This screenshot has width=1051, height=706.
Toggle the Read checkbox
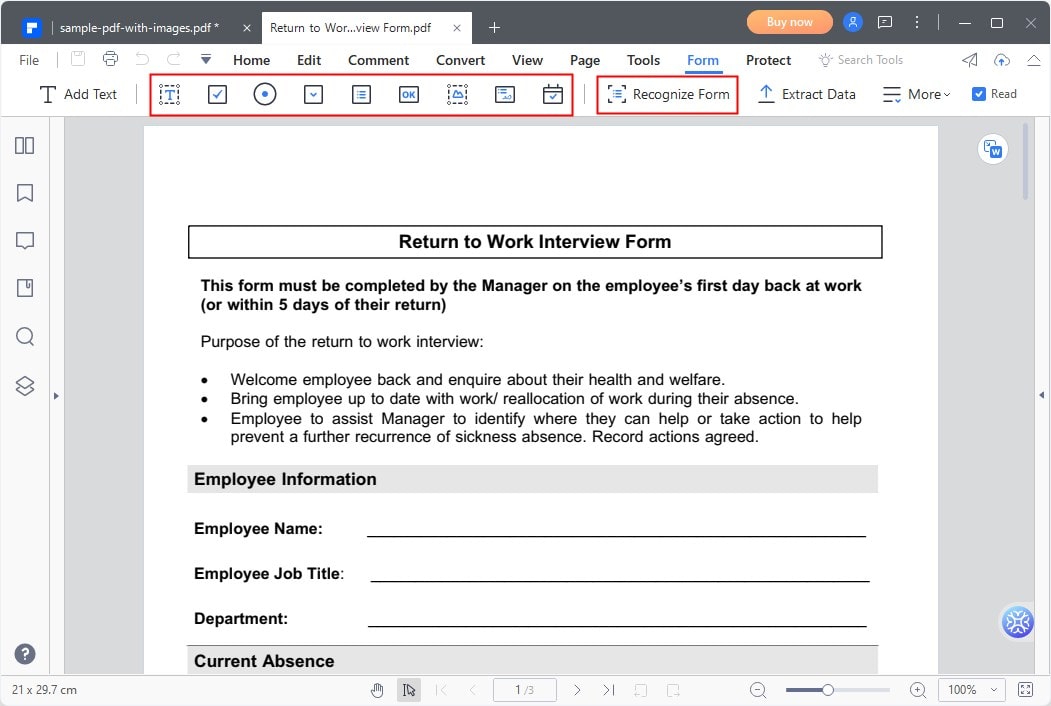click(x=979, y=94)
